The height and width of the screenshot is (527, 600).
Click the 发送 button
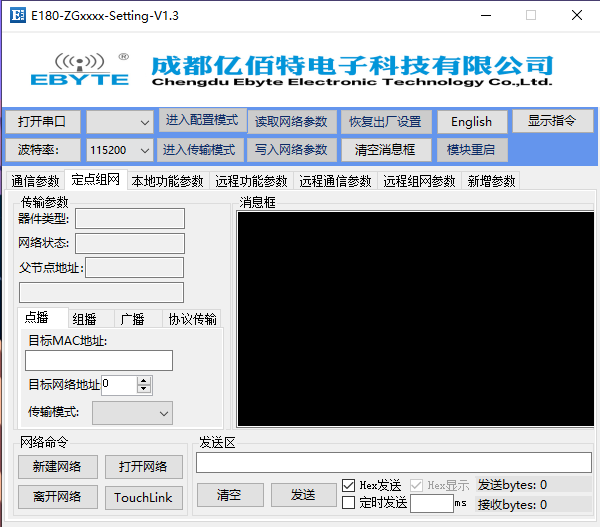pyautogui.click(x=303, y=495)
